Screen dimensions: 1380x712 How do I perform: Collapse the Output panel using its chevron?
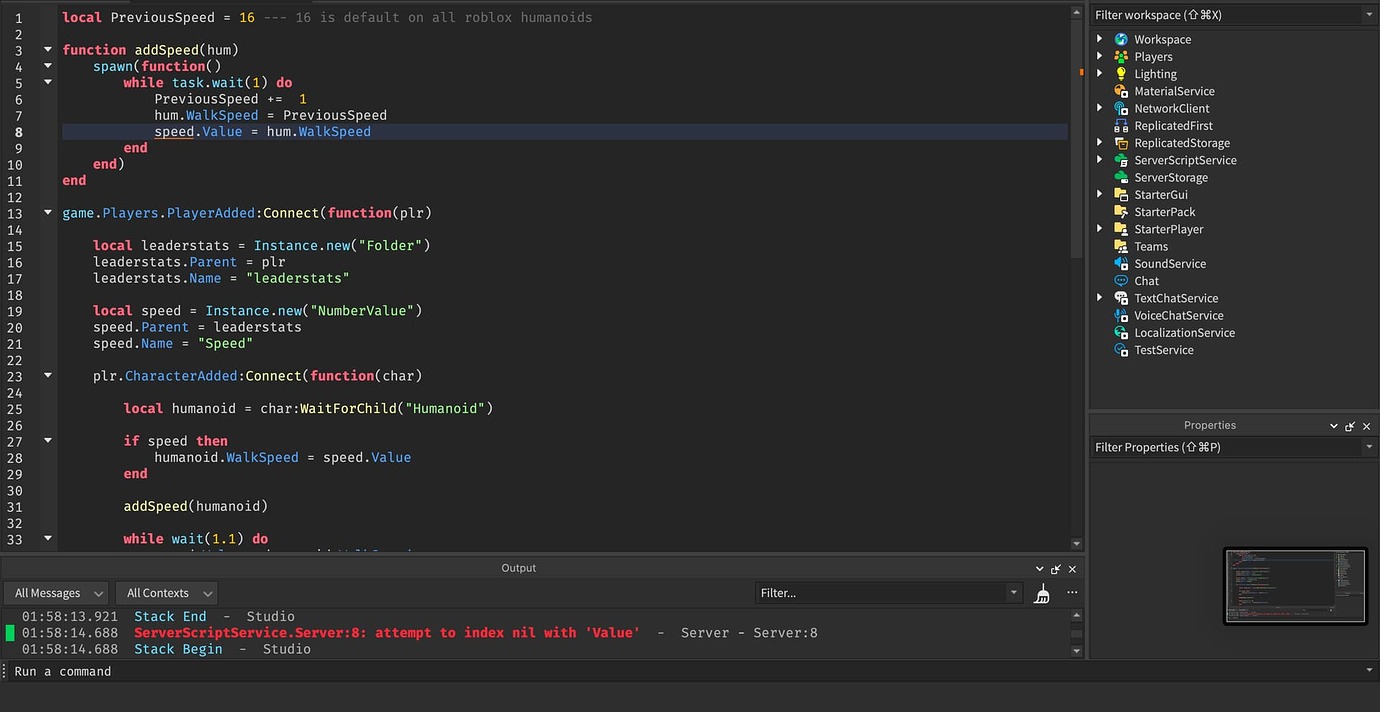[1040, 568]
